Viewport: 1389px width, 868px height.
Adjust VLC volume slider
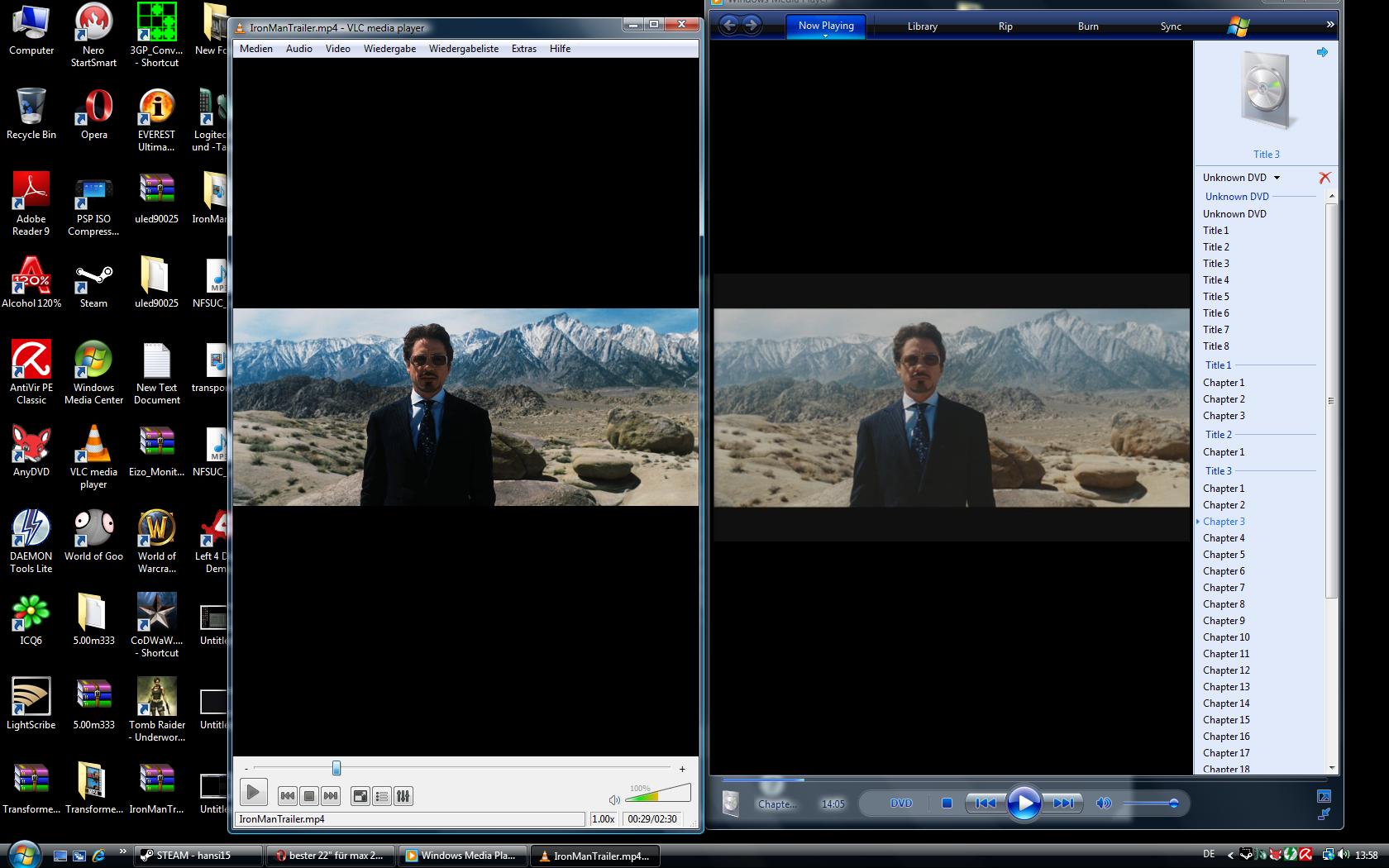point(658,794)
